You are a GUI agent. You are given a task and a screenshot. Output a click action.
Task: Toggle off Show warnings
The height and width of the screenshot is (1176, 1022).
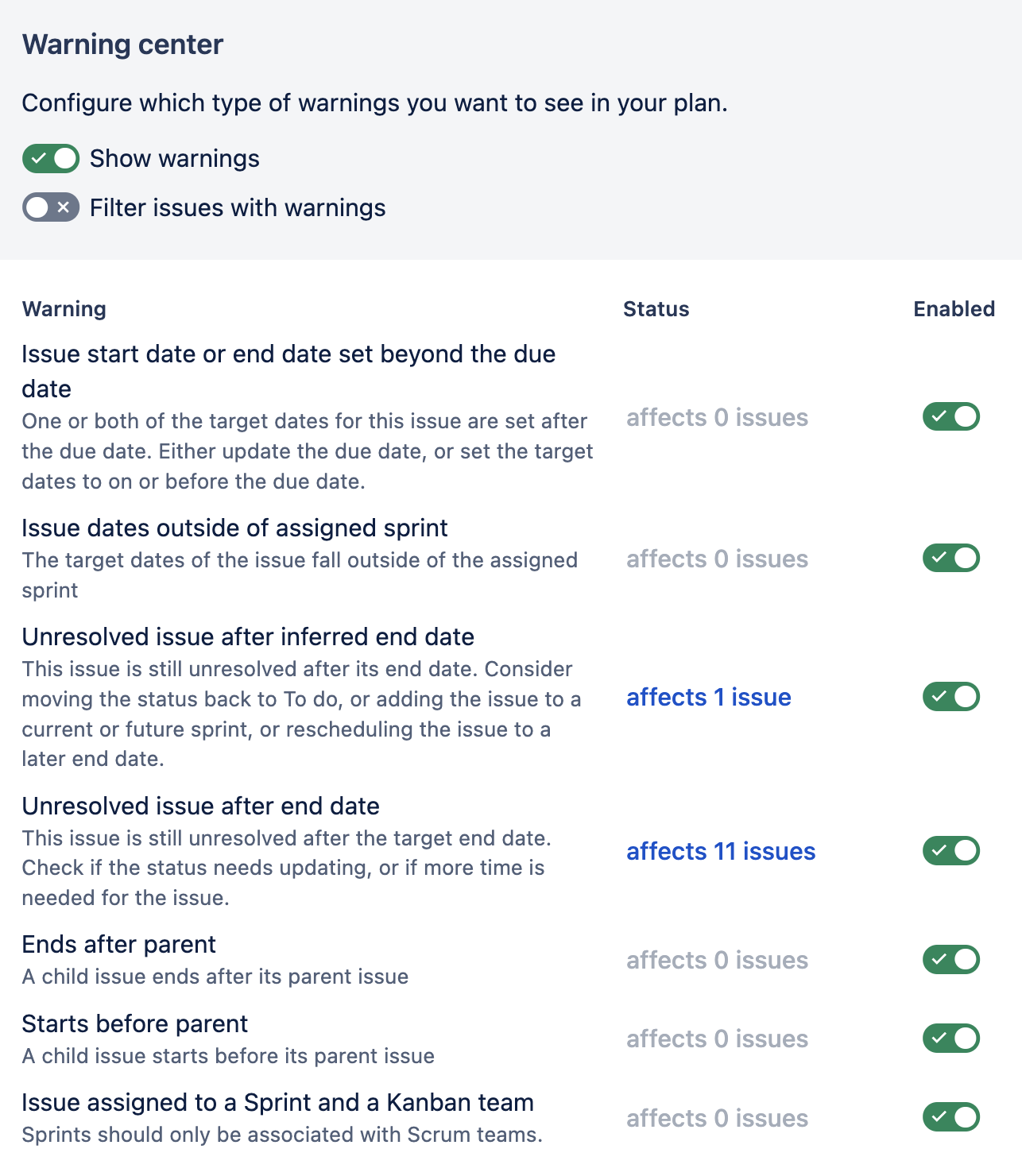[x=49, y=158]
